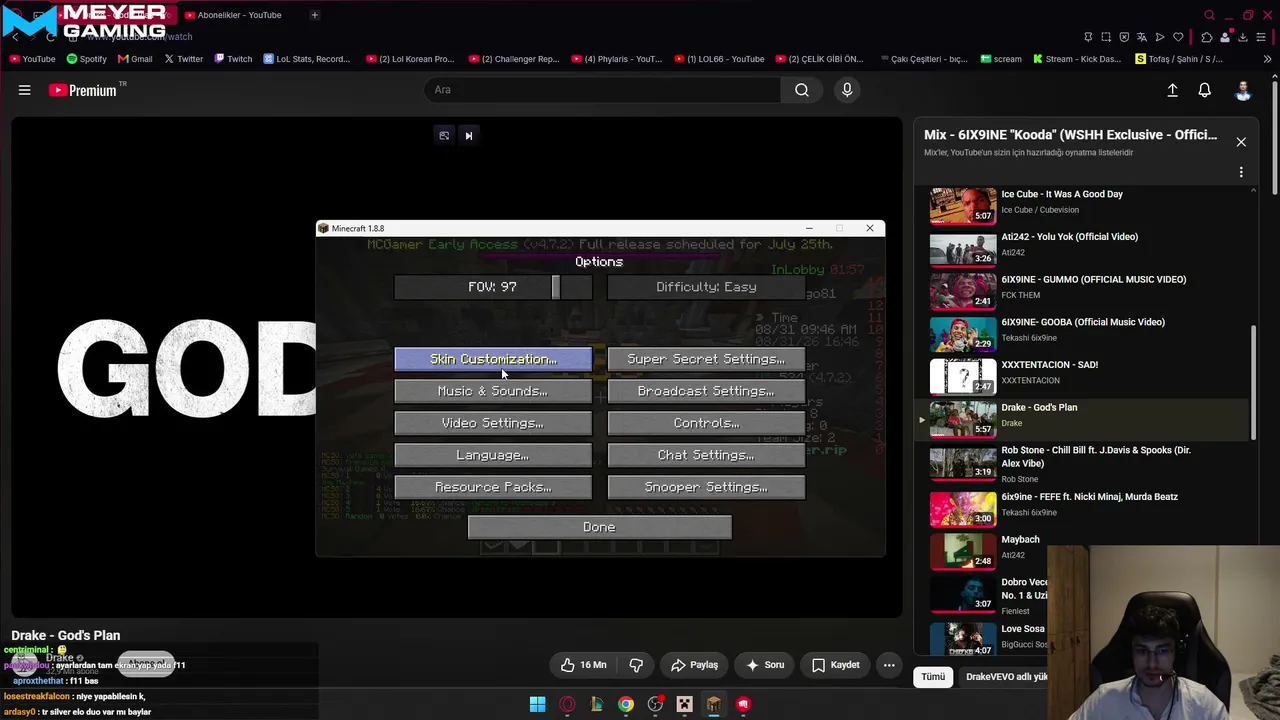The image size is (1280, 720).
Task: Open Snooper Settings
Action: click(706, 487)
